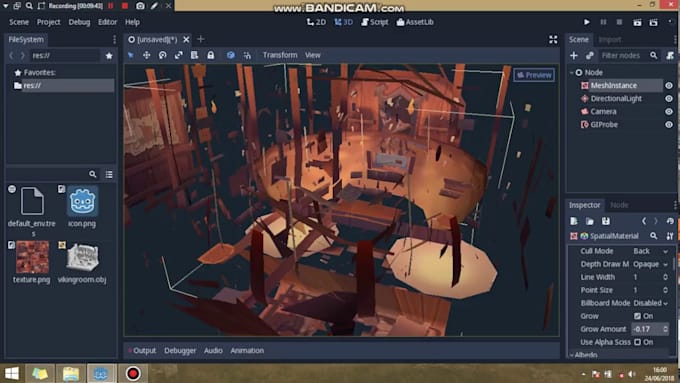Toggle the local space cube icon
Image resolution: width=680 pixels, height=383 pixels.
[x=231, y=55]
